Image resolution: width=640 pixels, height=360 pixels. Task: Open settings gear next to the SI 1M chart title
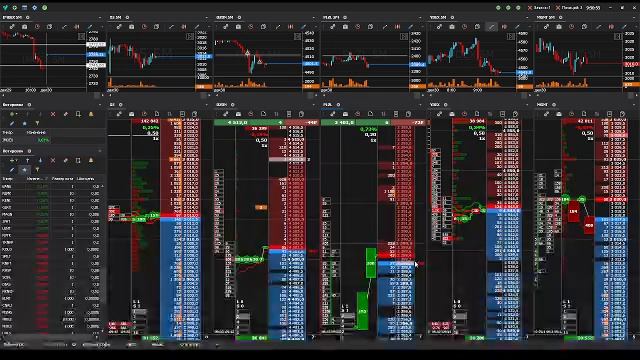pos(127,18)
